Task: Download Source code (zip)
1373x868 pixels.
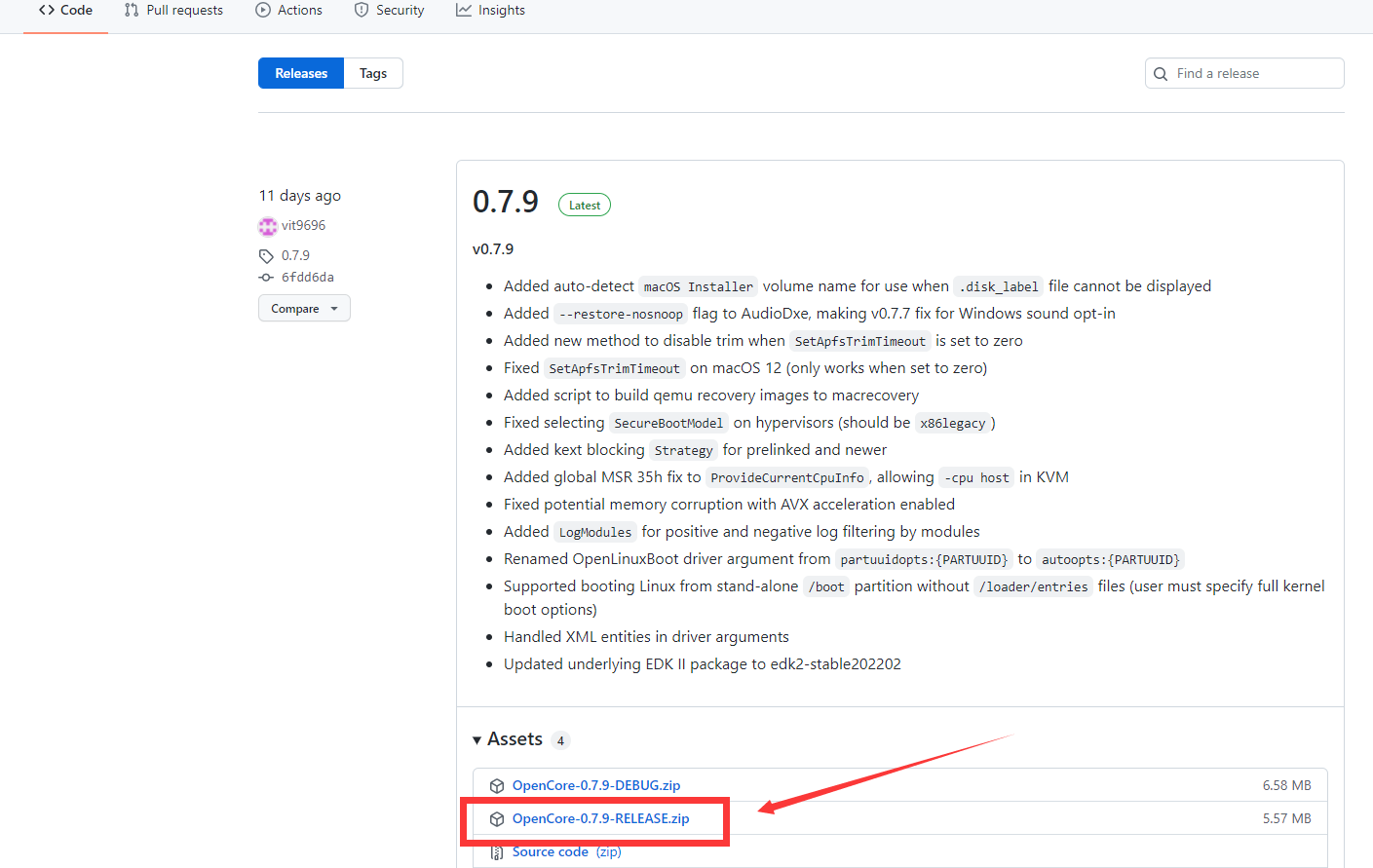Action: tap(551, 852)
